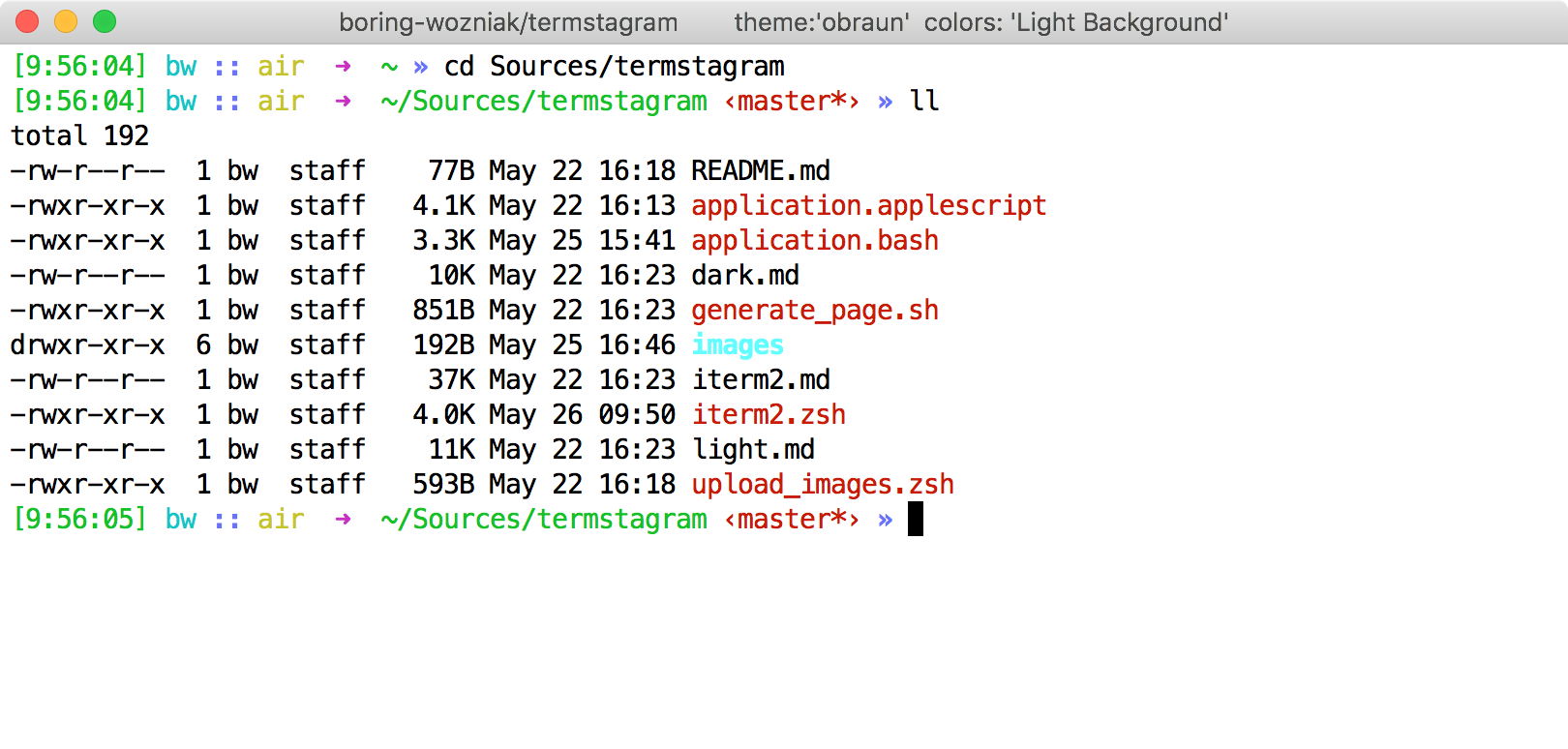
Task: Click the 3.3K size of application.bash
Action: coord(444,240)
